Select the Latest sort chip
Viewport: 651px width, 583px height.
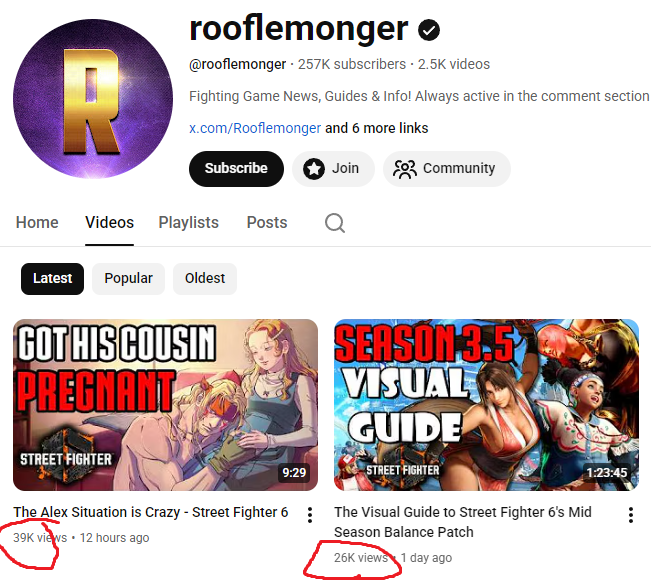click(52, 279)
